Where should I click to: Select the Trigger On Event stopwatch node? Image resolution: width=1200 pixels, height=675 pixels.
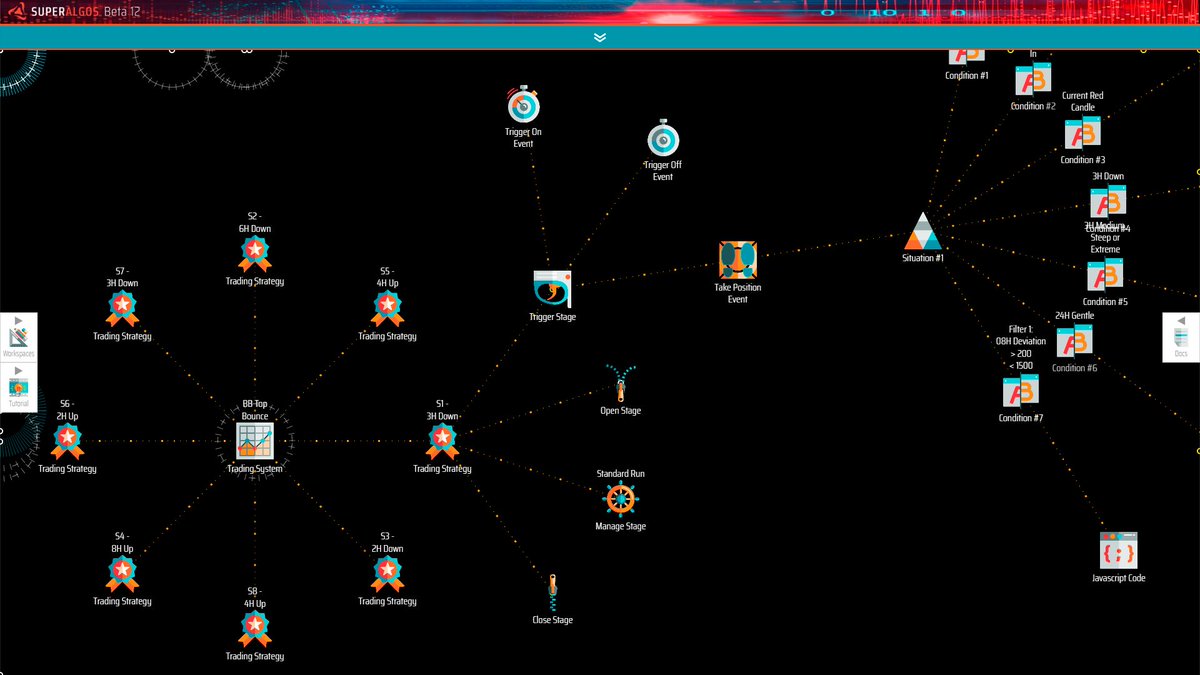point(523,105)
